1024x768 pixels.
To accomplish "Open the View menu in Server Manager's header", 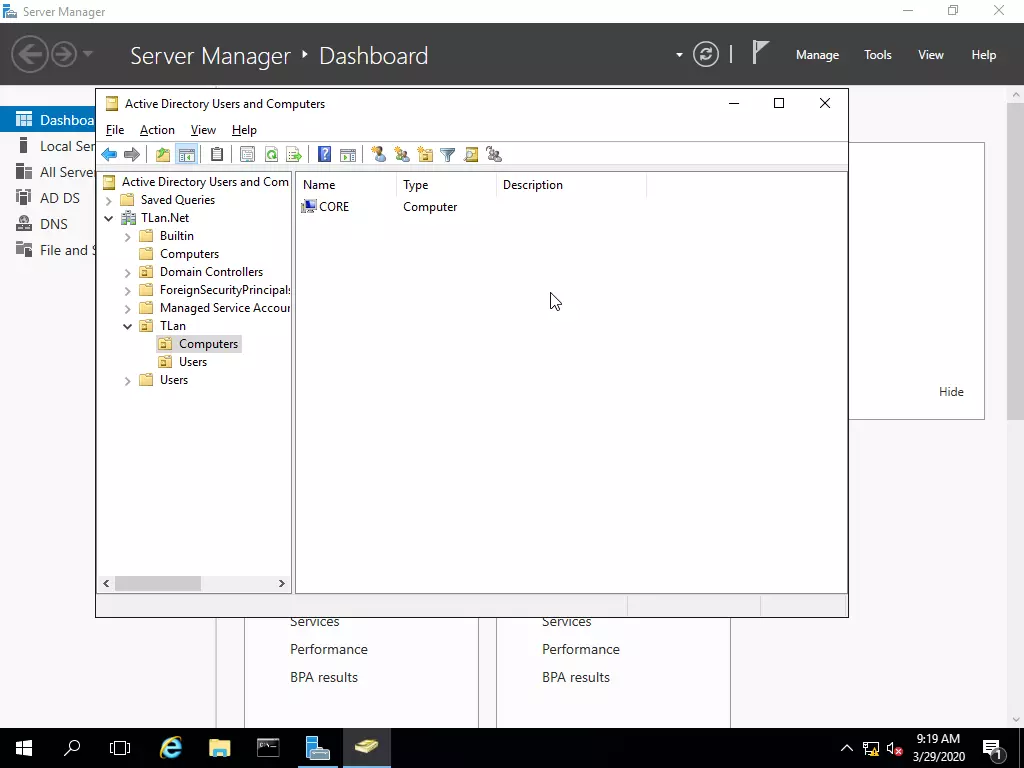I will pyautogui.click(x=931, y=55).
